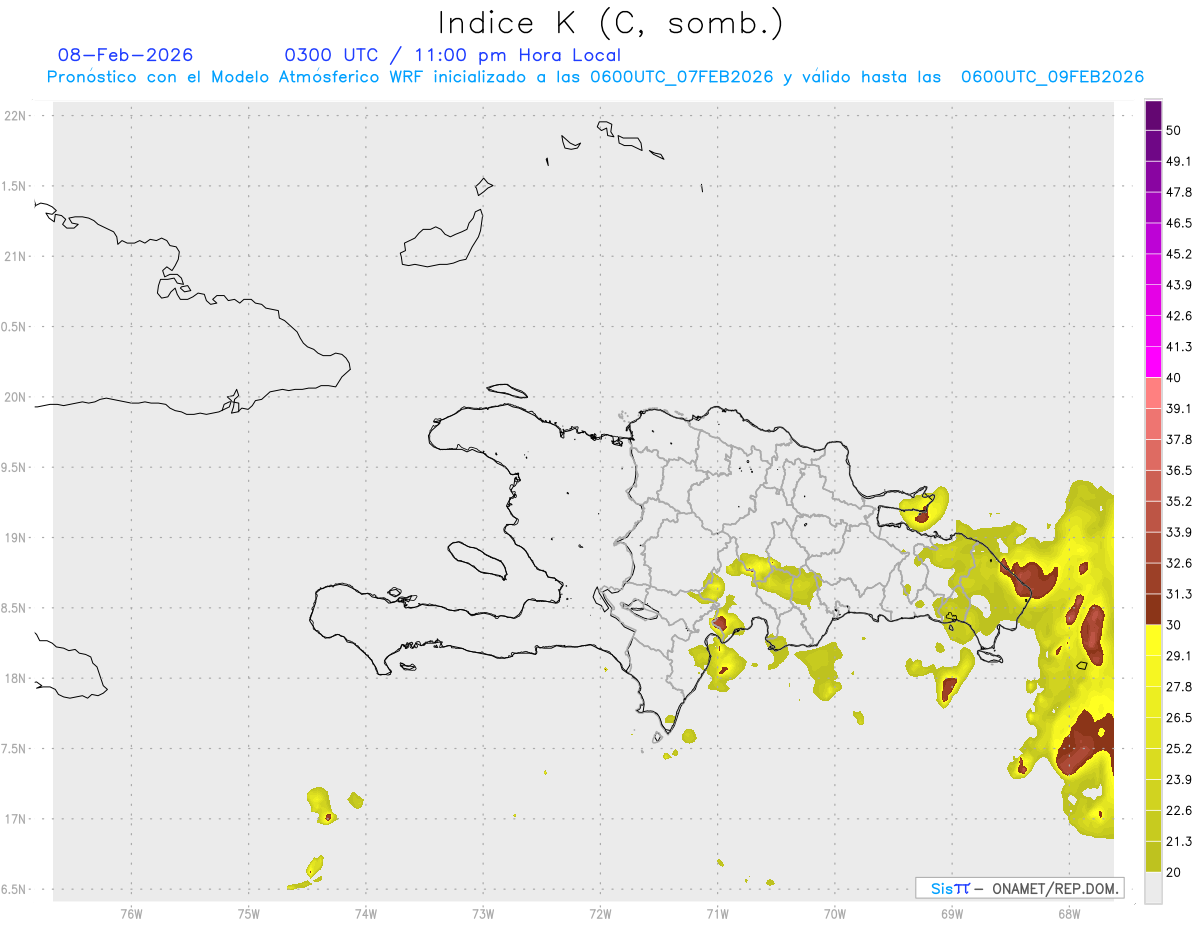Click the "70W" longitude label
This screenshot has height=927, width=1200.
click(x=835, y=914)
